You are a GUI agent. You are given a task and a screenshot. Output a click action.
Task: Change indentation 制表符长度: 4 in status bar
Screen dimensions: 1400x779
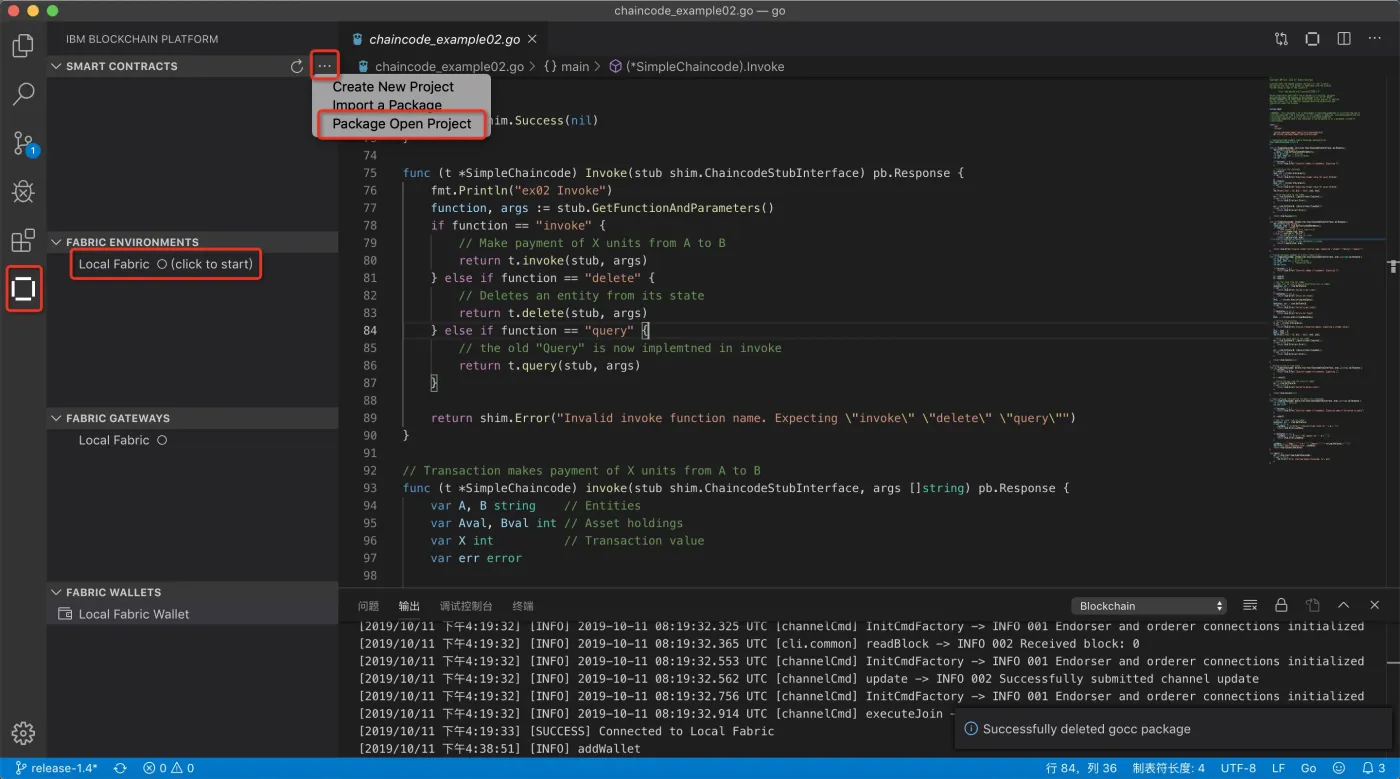pyautogui.click(x=1167, y=768)
